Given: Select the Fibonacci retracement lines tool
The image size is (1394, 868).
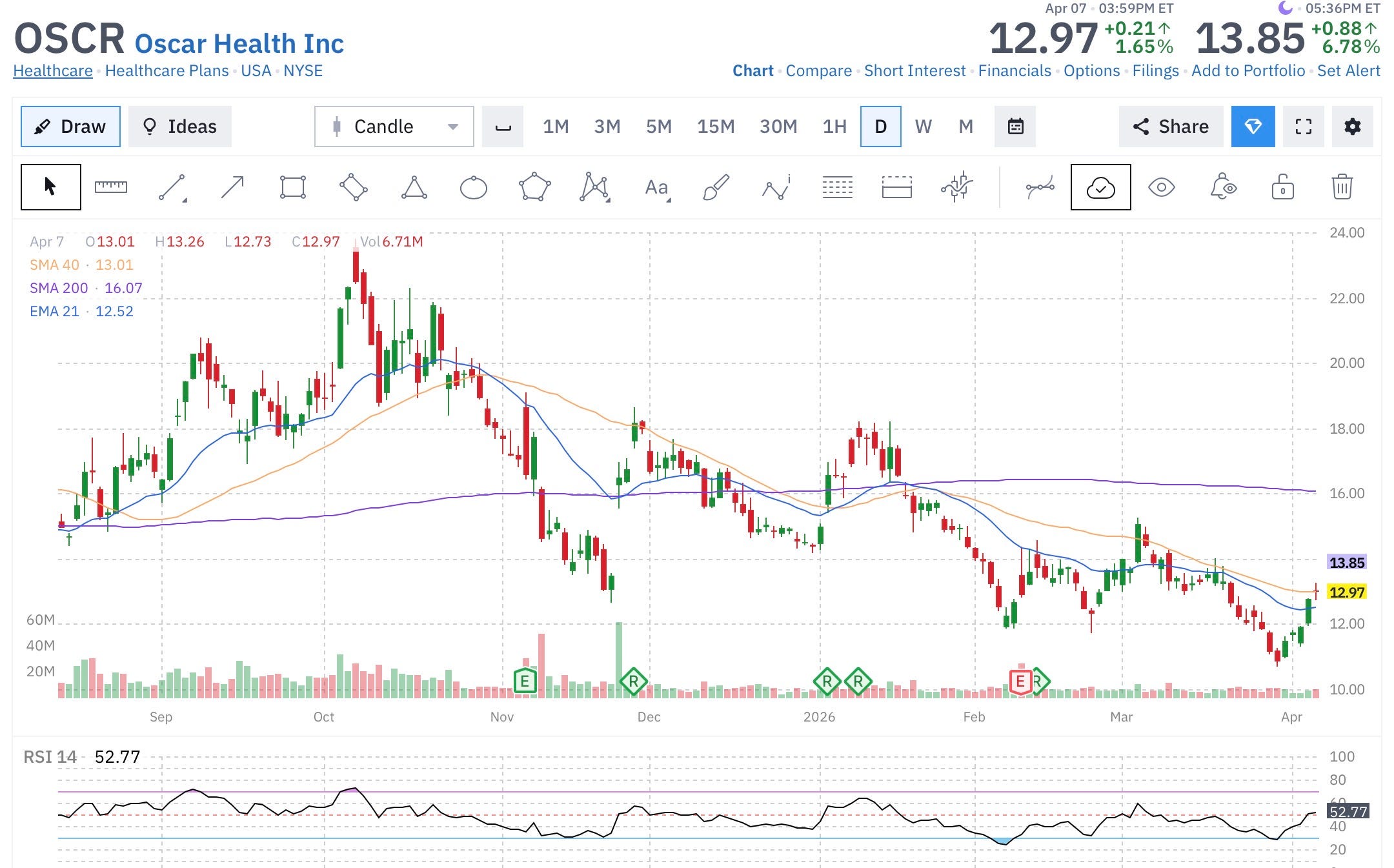Looking at the screenshot, I should pyautogui.click(x=838, y=187).
